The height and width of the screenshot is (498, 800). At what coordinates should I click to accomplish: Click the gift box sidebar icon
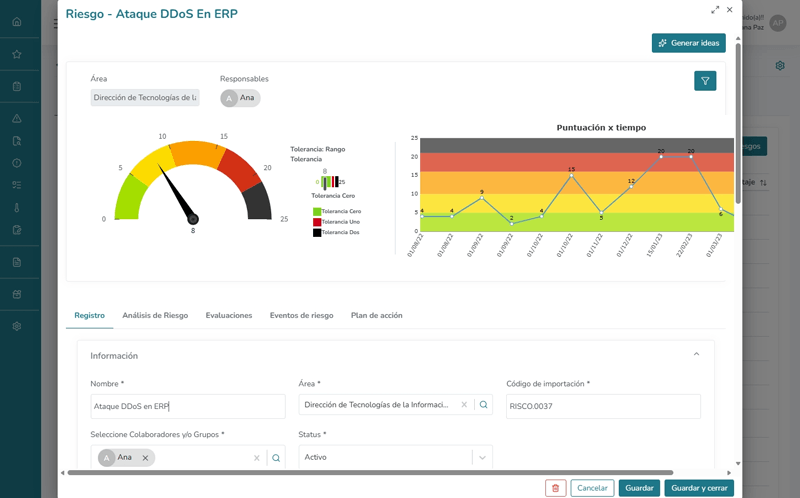(x=17, y=294)
